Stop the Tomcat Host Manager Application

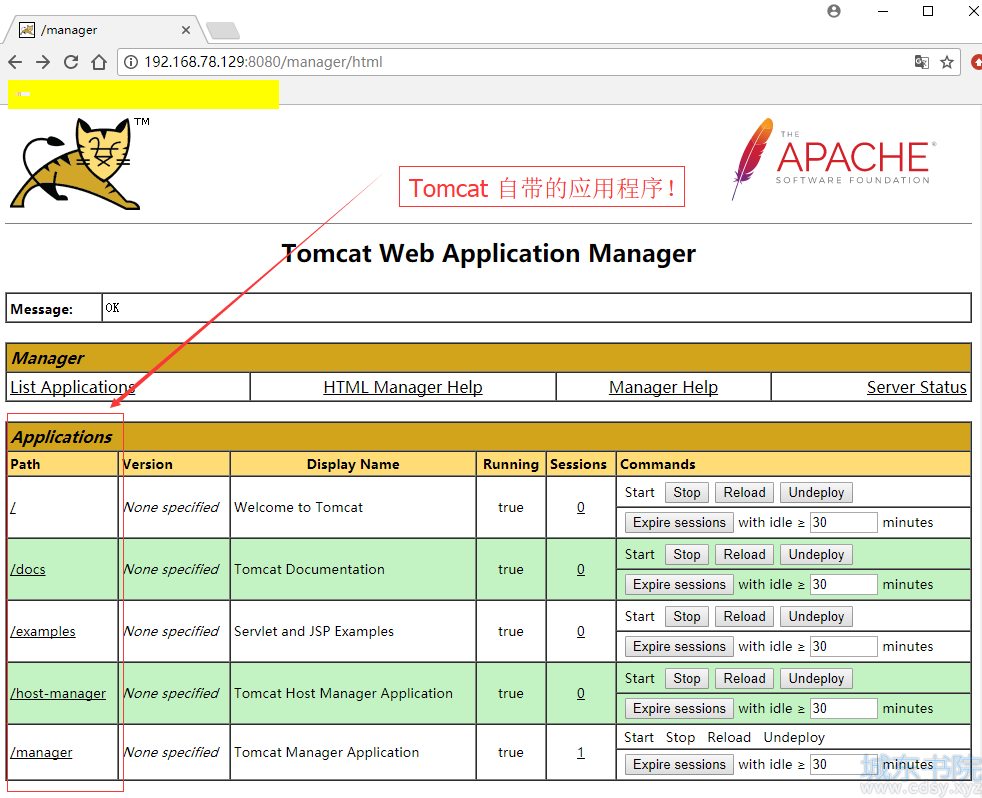(x=687, y=678)
